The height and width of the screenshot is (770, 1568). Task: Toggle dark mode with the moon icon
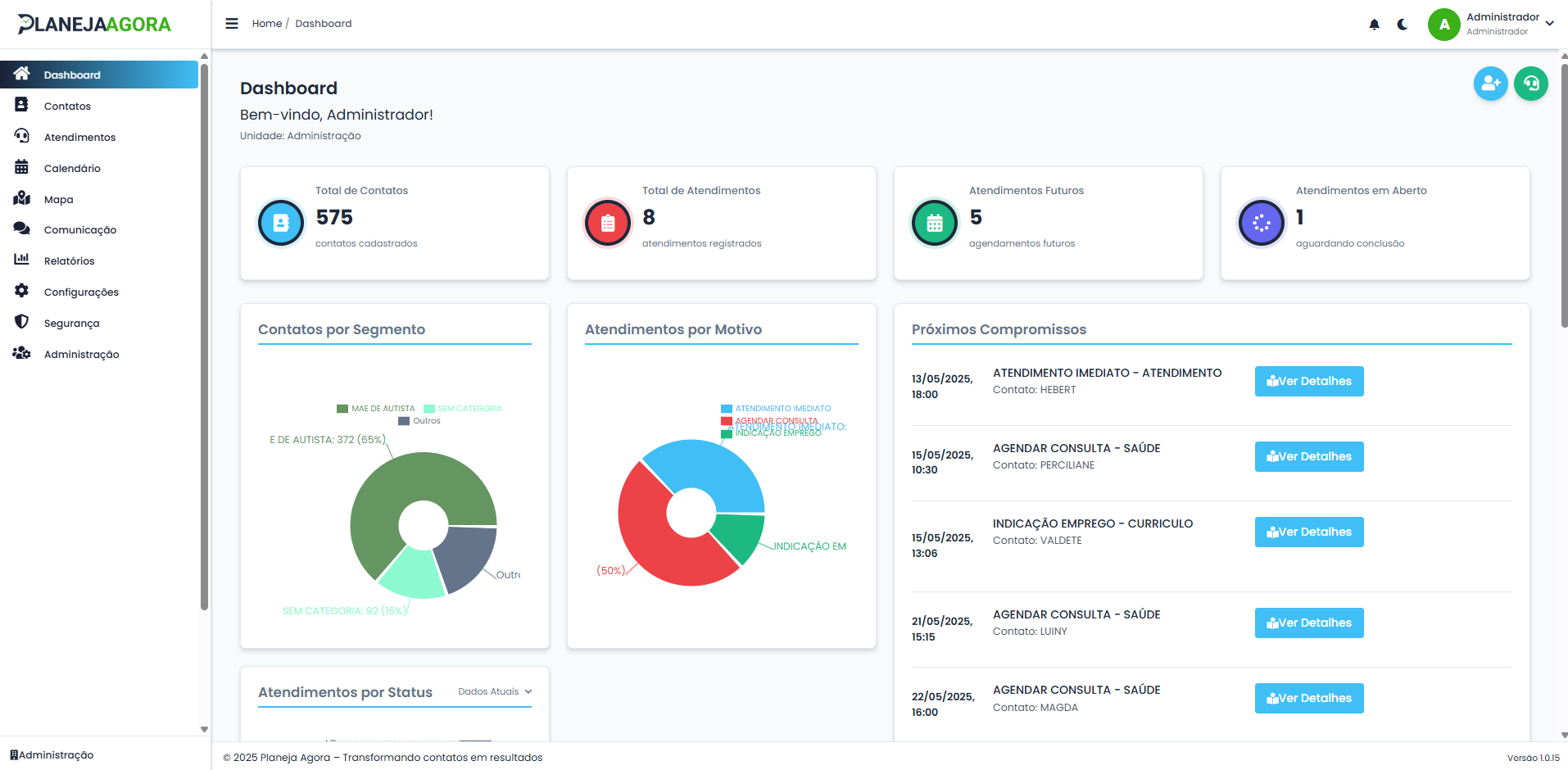click(x=1403, y=24)
